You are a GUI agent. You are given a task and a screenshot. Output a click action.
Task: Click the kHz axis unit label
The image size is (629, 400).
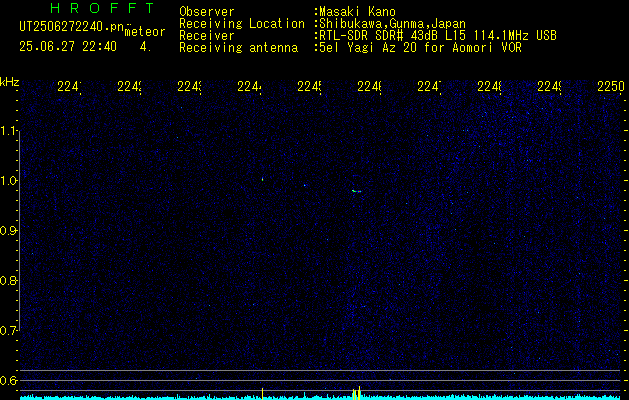(x=10, y=83)
